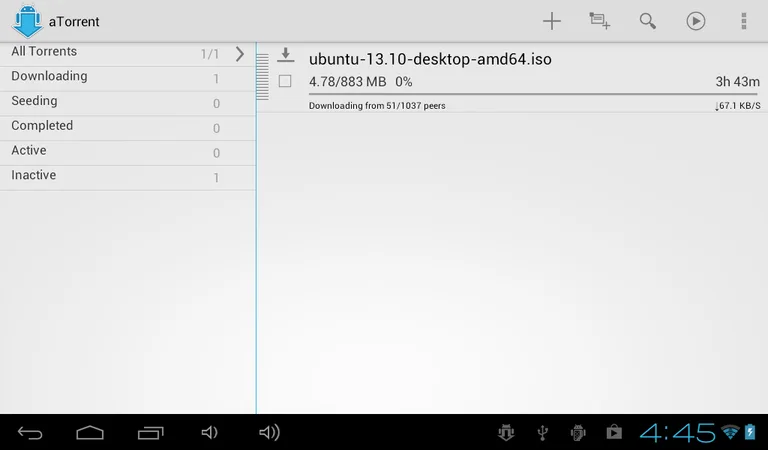Tick the checkbox for ubuntu iso torrent

point(285,81)
